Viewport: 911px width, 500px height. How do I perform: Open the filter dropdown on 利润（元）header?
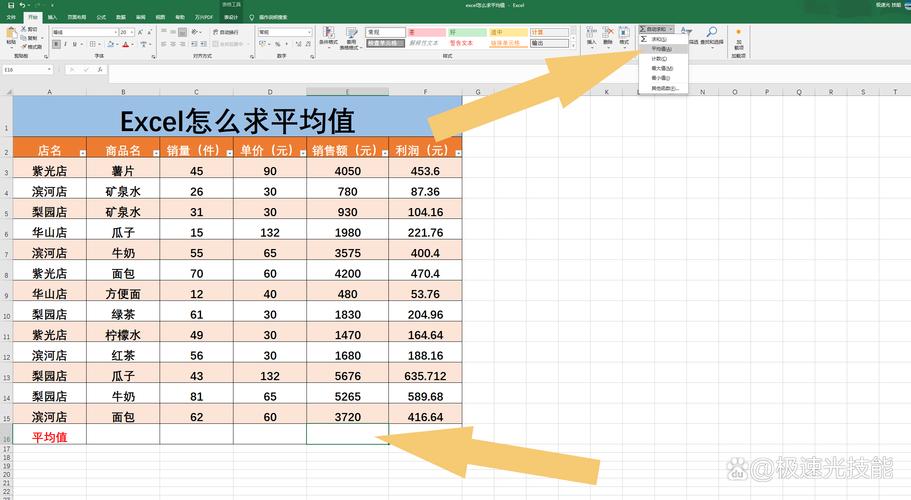coord(458,153)
